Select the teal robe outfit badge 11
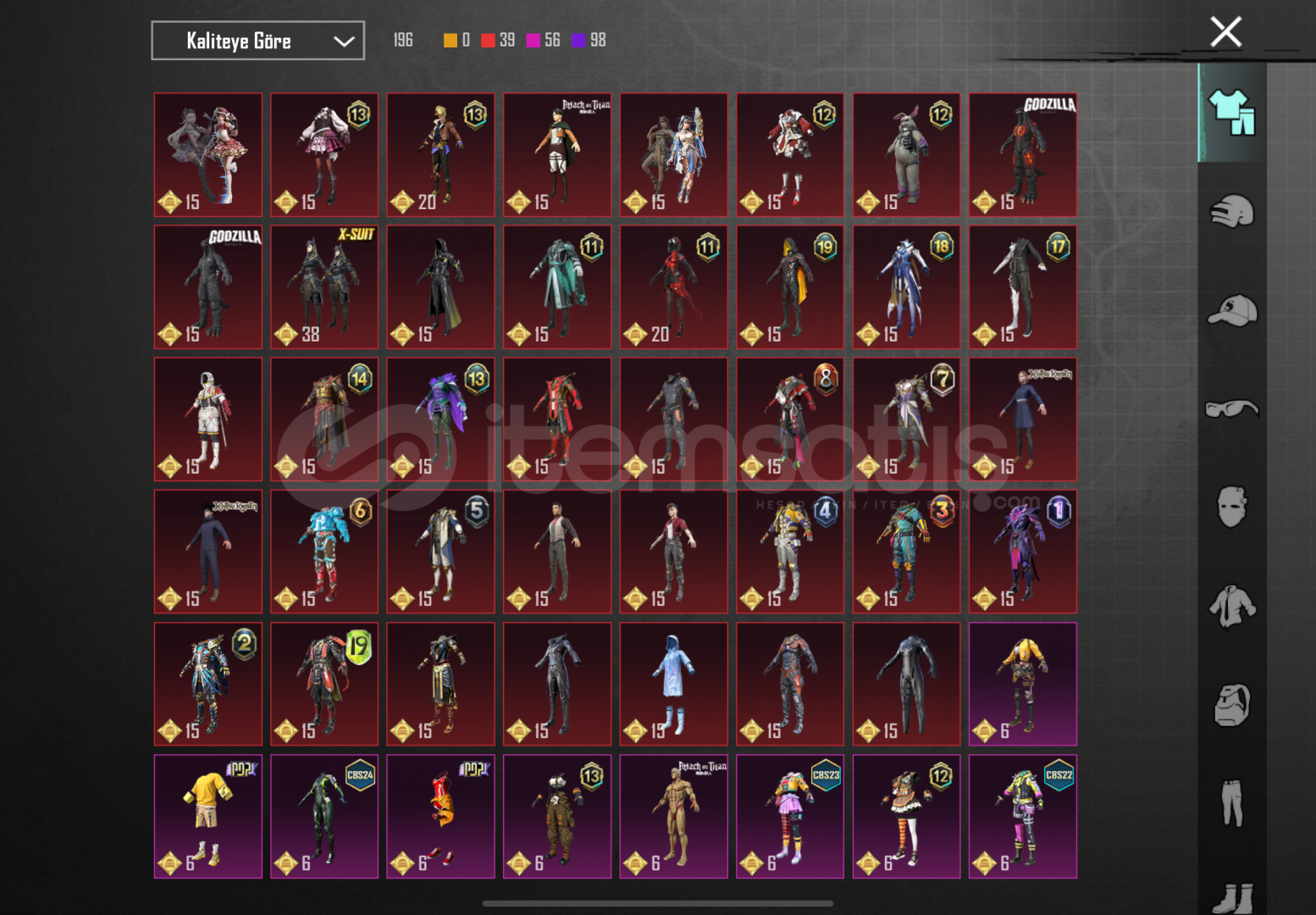 click(x=557, y=287)
